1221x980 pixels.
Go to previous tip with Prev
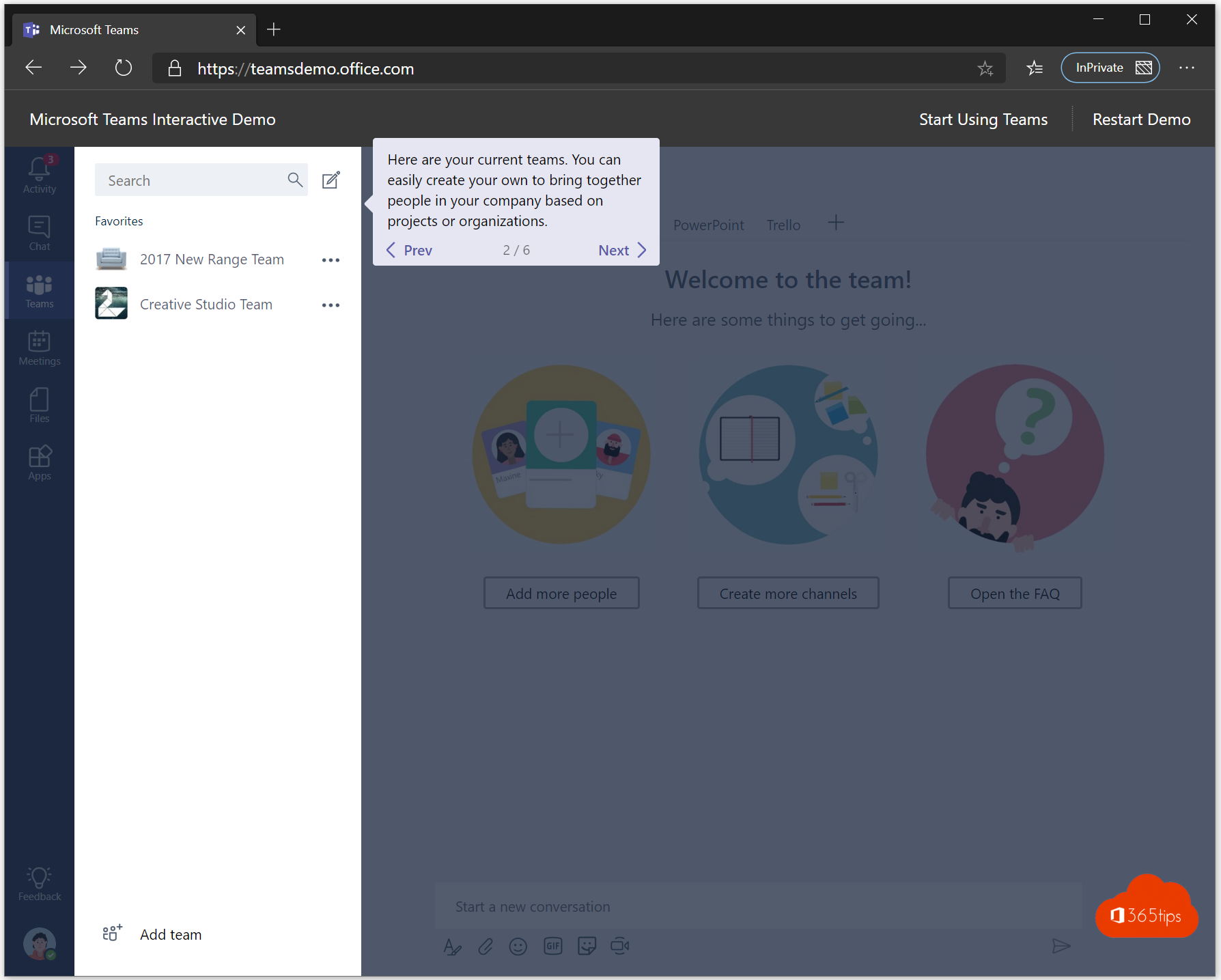tap(409, 250)
